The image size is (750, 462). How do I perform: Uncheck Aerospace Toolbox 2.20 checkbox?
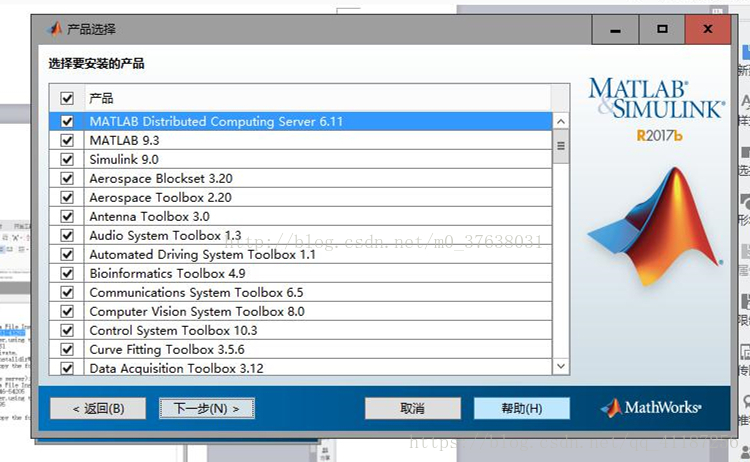[x=67, y=198]
